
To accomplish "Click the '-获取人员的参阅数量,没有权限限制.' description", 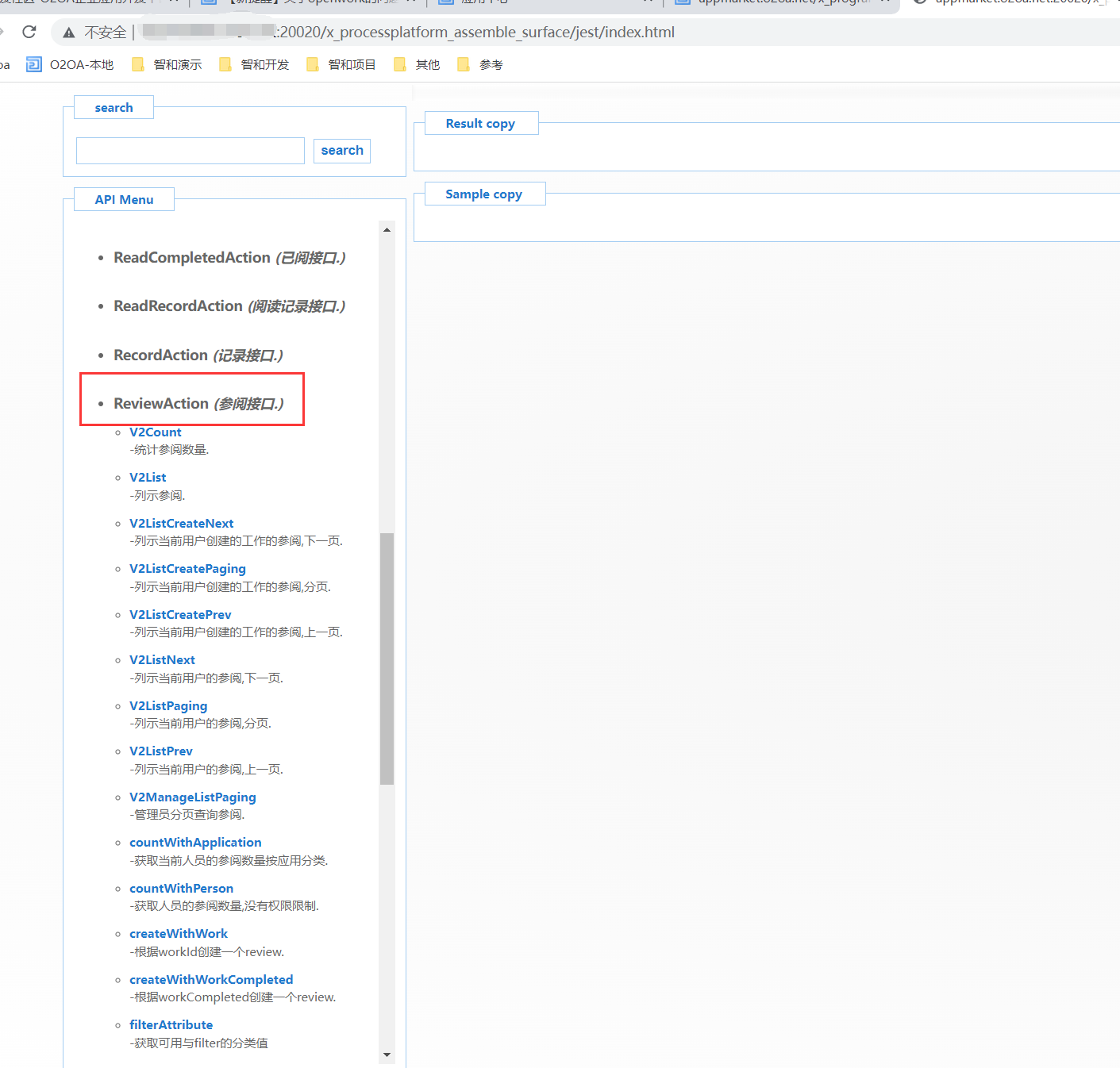I will click(x=224, y=906).
